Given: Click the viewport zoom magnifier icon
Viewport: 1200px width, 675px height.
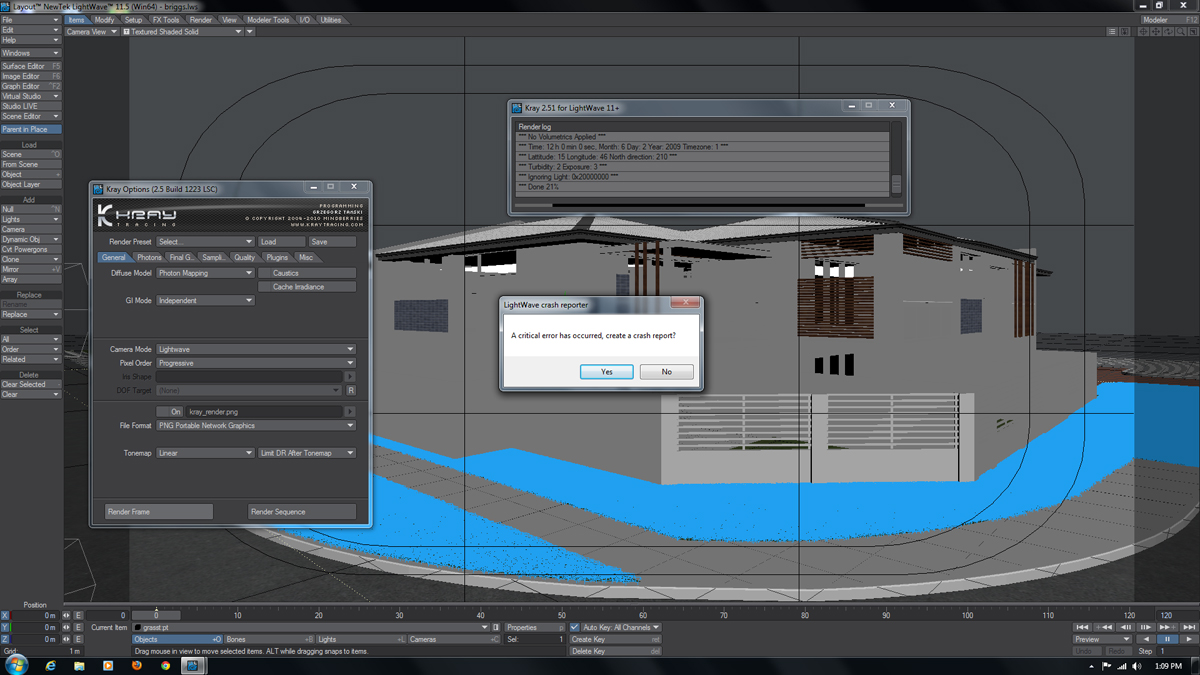Looking at the screenshot, I should click(x=1181, y=32).
